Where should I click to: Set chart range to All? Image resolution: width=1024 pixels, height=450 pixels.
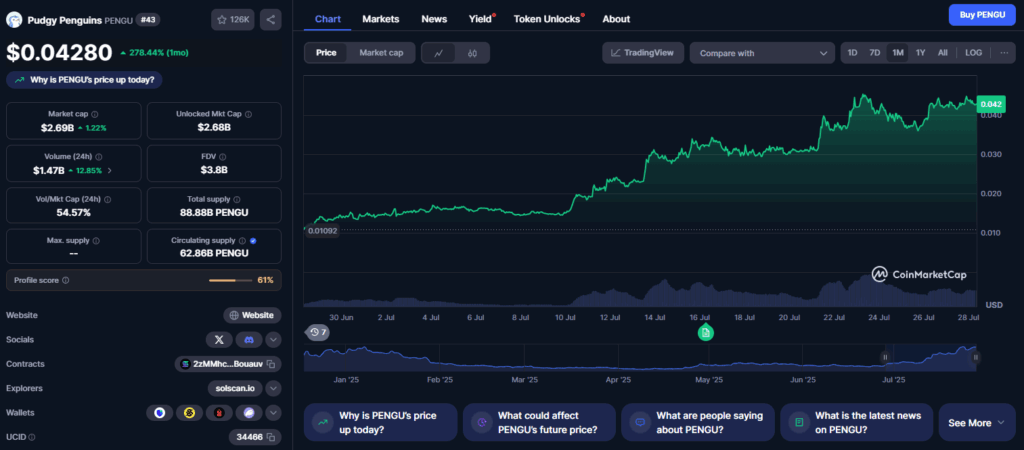click(x=942, y=53)
